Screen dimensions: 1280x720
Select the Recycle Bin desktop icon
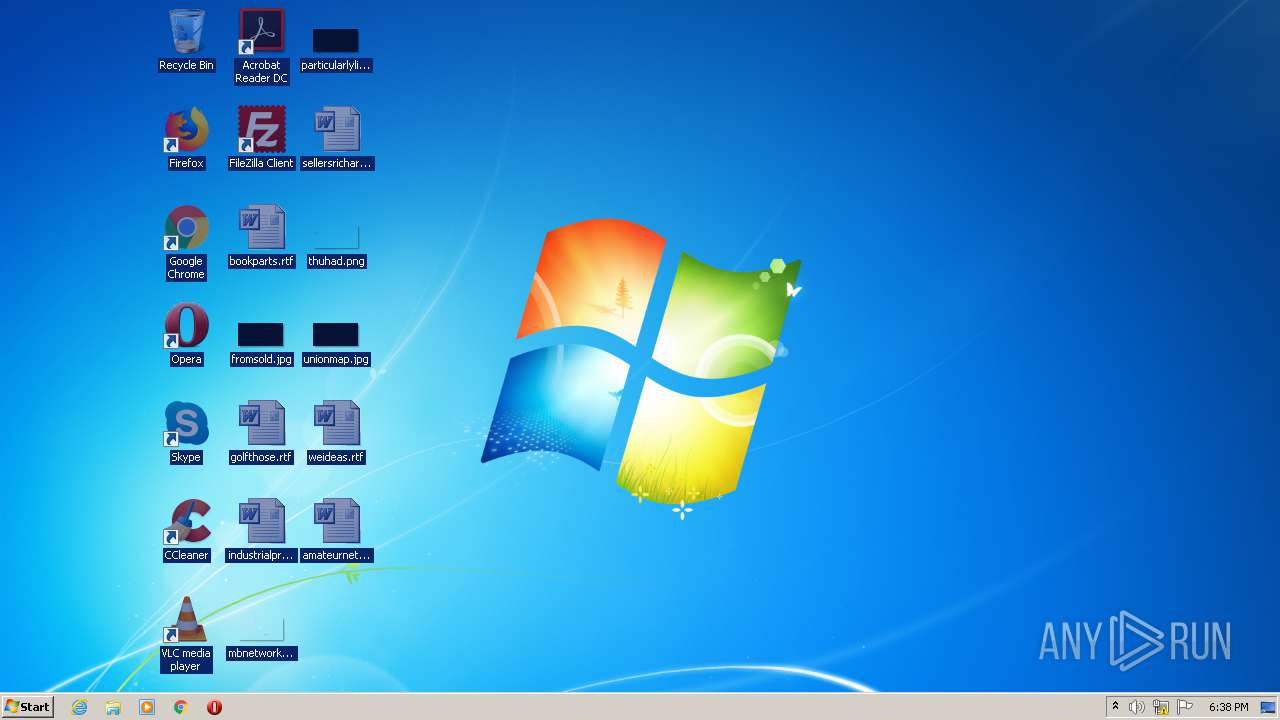[x=186, y=40]
